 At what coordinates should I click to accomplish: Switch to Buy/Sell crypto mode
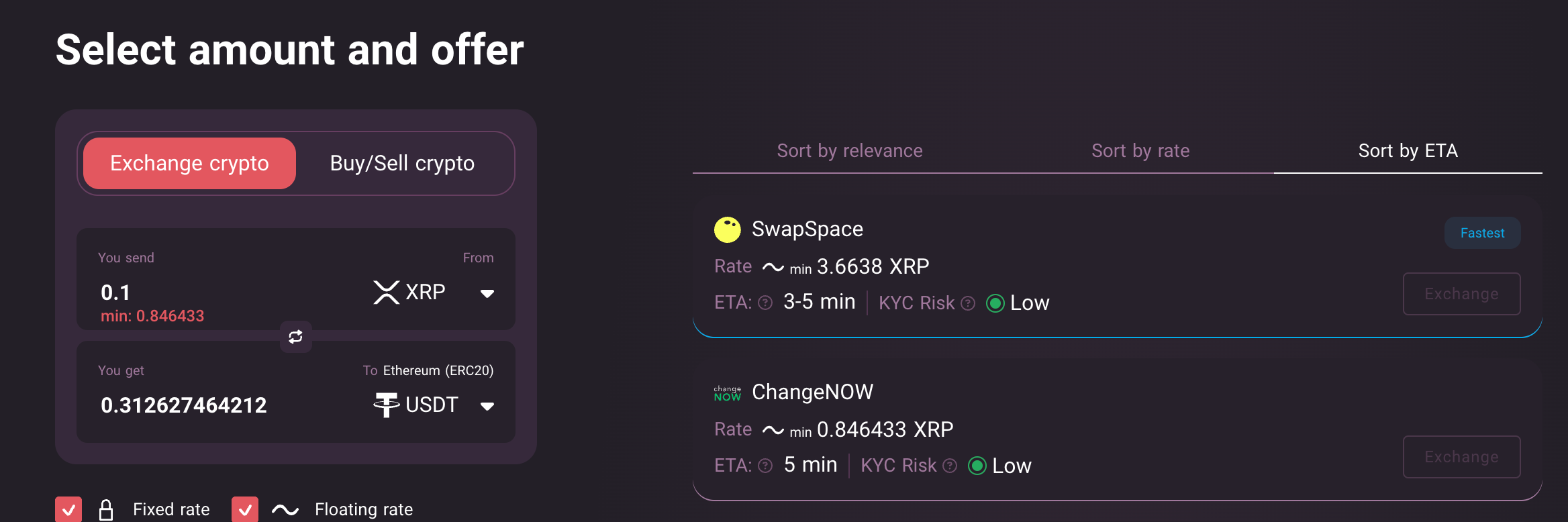402,164
